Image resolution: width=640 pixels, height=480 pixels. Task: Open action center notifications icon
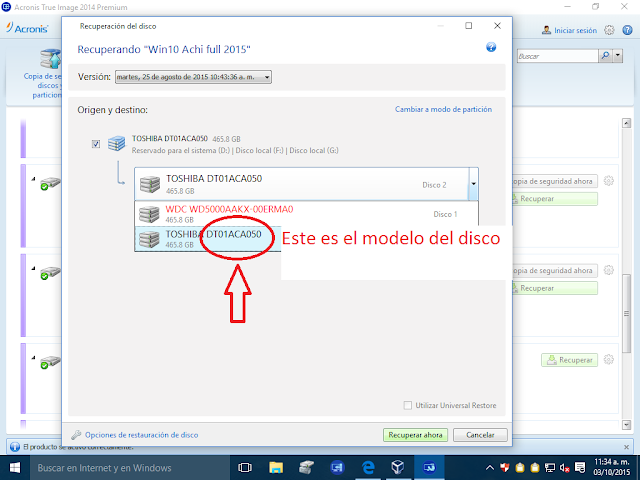coord(580,468)
